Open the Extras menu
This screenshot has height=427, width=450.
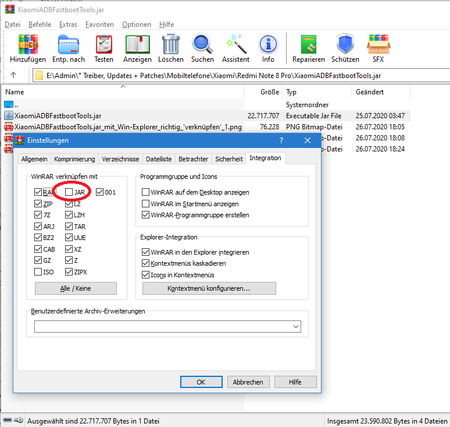coord(68,24)
